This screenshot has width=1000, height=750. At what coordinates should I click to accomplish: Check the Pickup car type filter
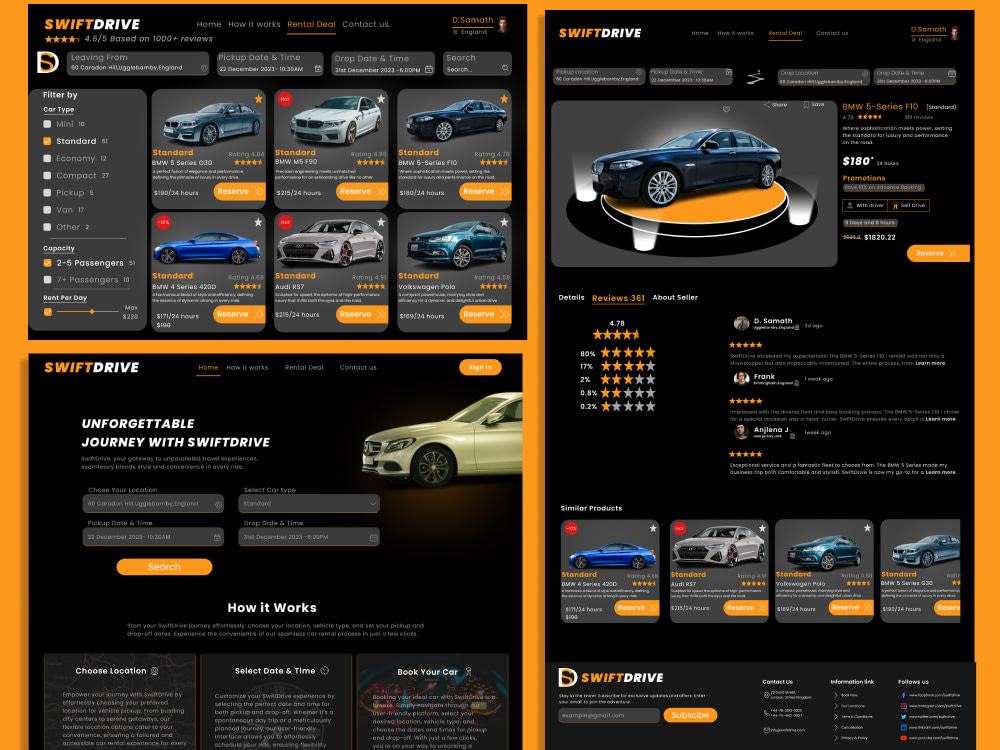pos(47,193)
